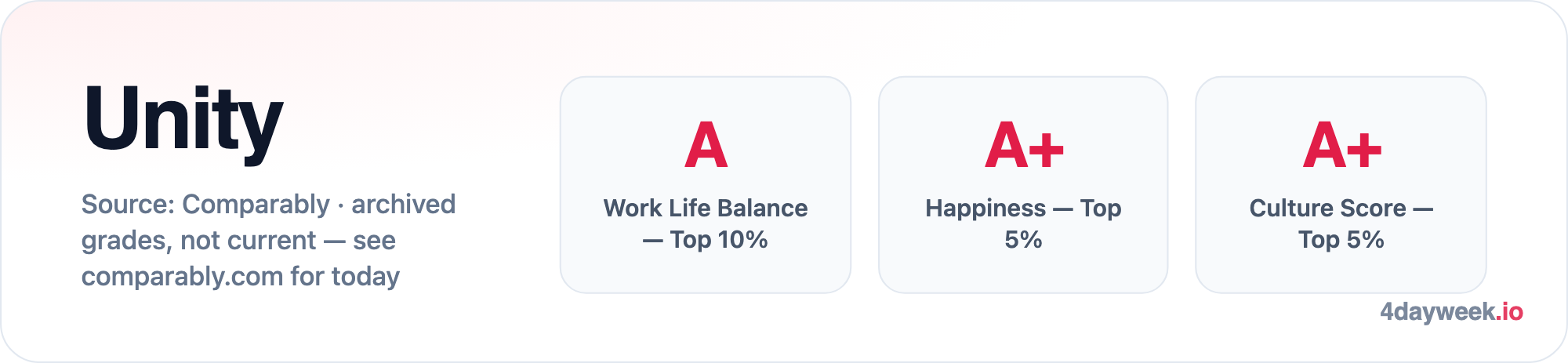Click the 5% text under Happiness

point(1023,239)
